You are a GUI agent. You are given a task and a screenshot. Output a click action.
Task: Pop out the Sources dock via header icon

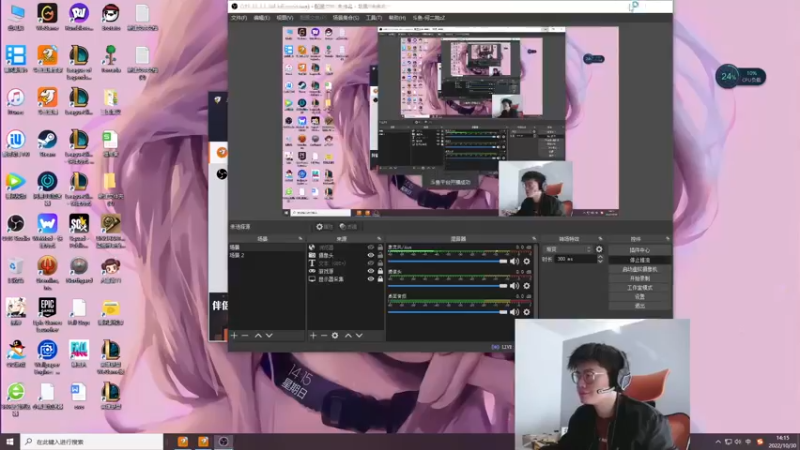tap(379, 239)
